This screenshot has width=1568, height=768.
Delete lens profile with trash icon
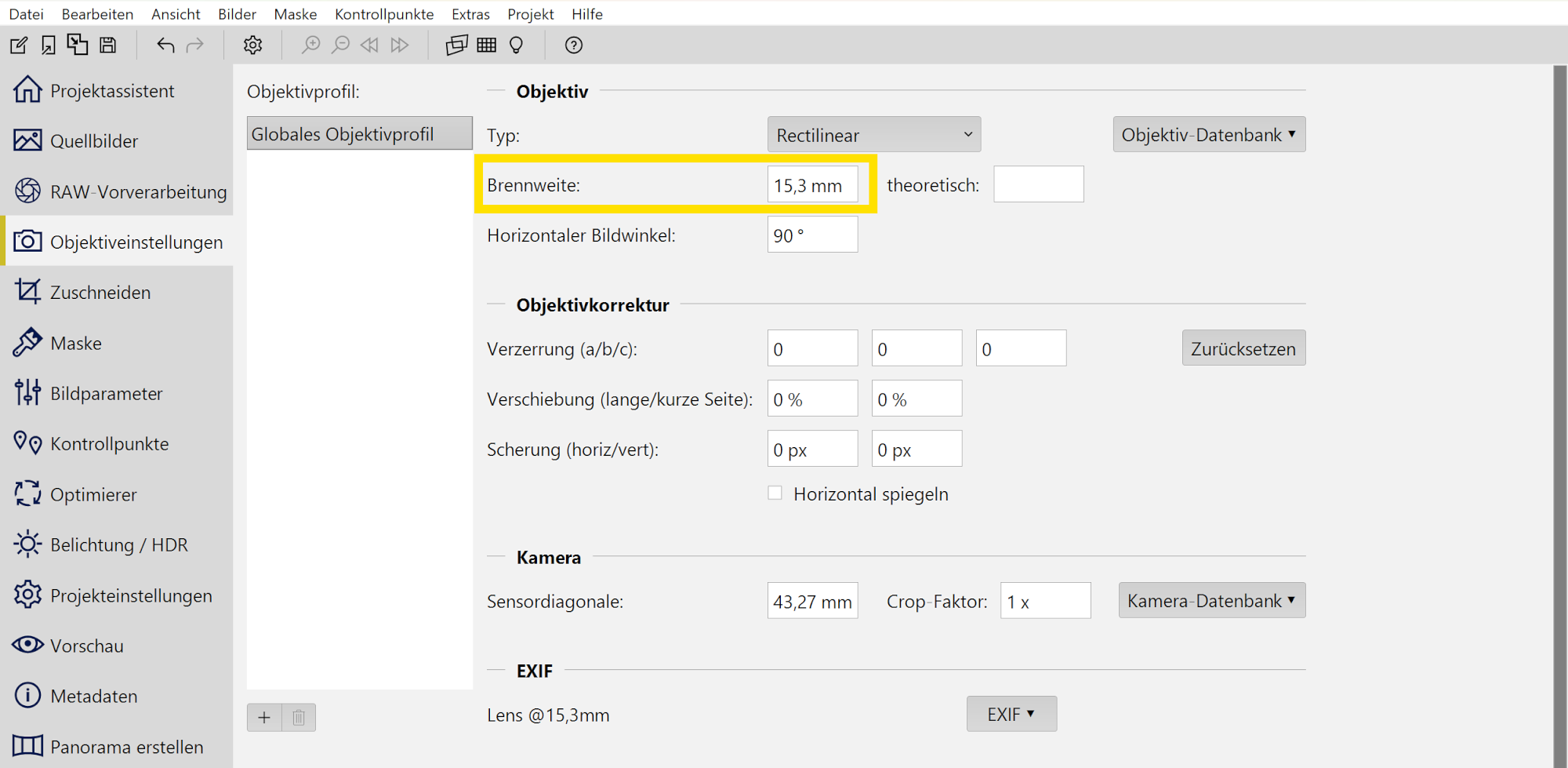299,717
